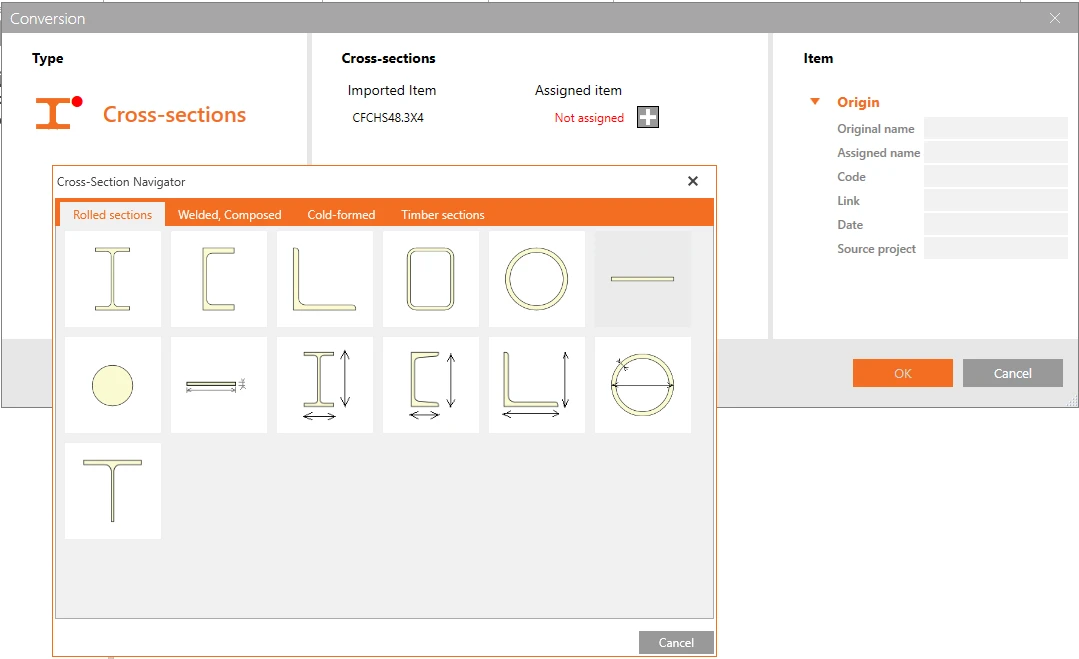Choose parametric circular tube with diameter
The image size is (1079, 659).
pyautogui.click(x=643, y=385)
